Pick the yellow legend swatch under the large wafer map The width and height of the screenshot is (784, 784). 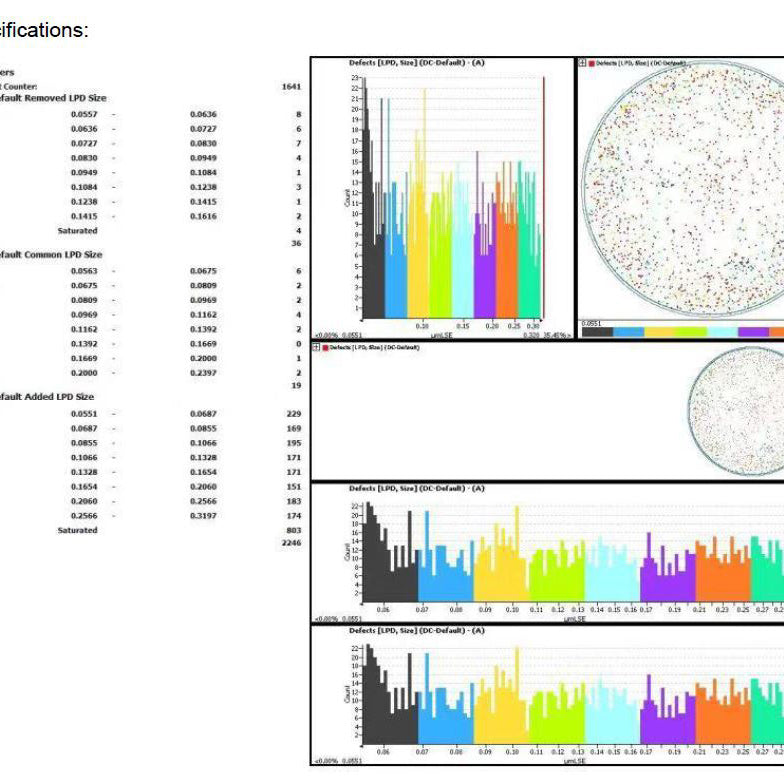pyautogui.click(x=660, y=332)
